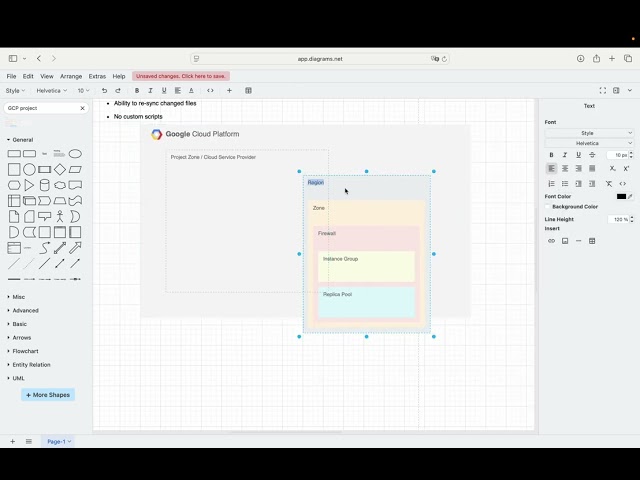Open the Edit menu
The width and height of the screenshot is (640, 480).
pyautogui.click(x=28, y=76)
